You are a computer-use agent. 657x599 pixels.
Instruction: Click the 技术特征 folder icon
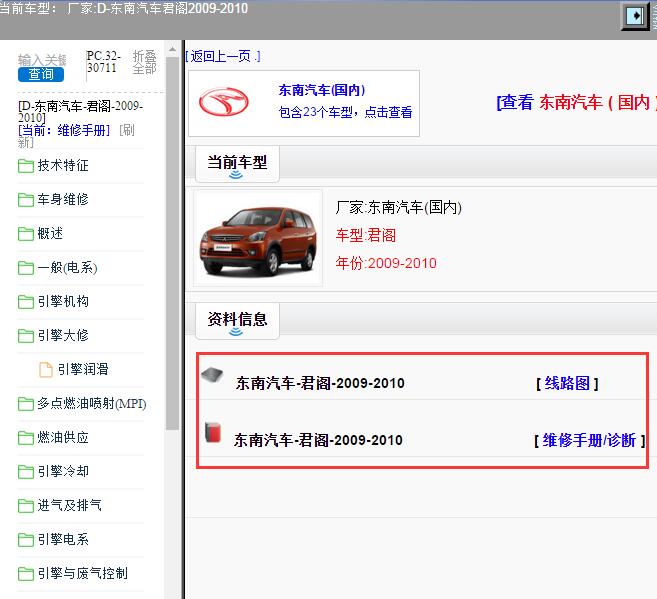(26, 166)
